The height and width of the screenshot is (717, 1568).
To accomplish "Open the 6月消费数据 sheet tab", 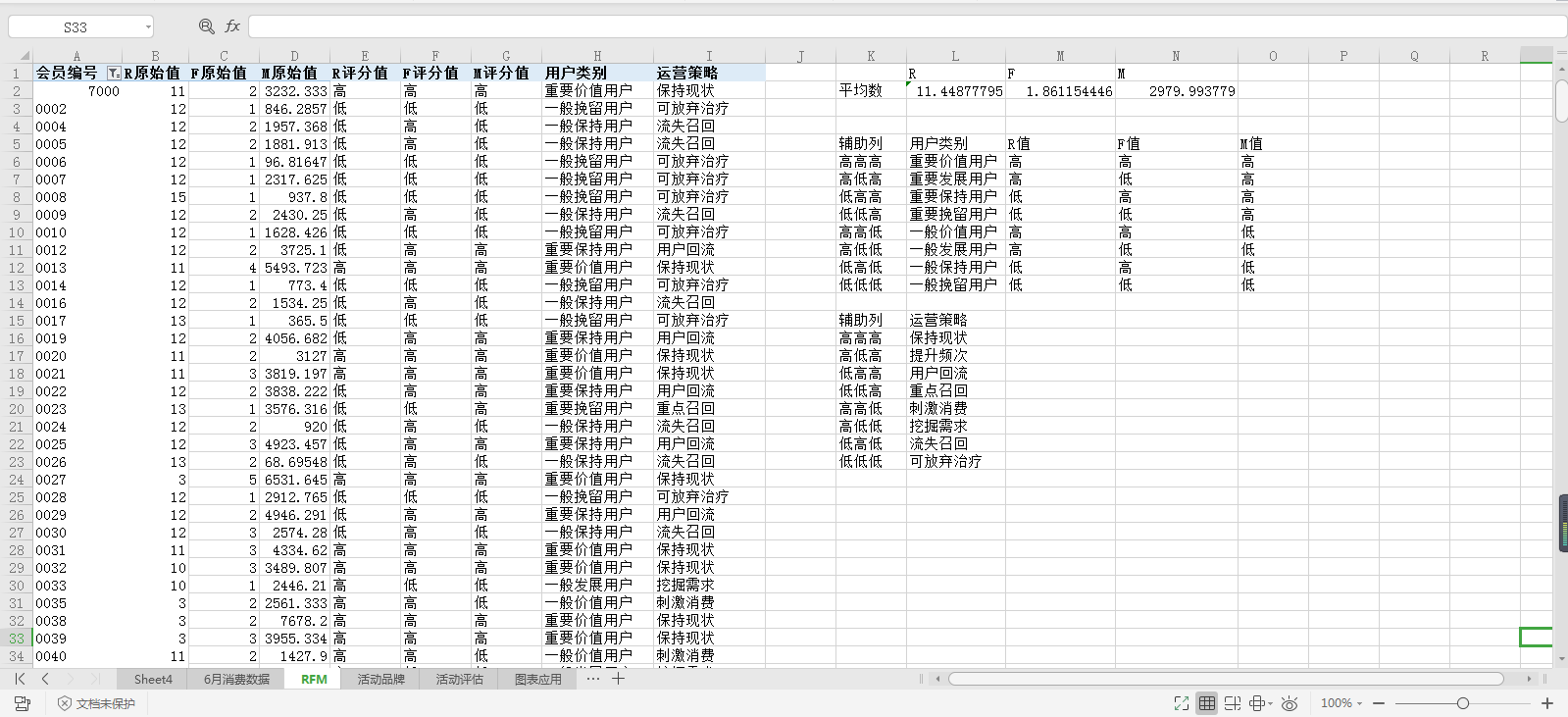I will [x=236, y=679].
